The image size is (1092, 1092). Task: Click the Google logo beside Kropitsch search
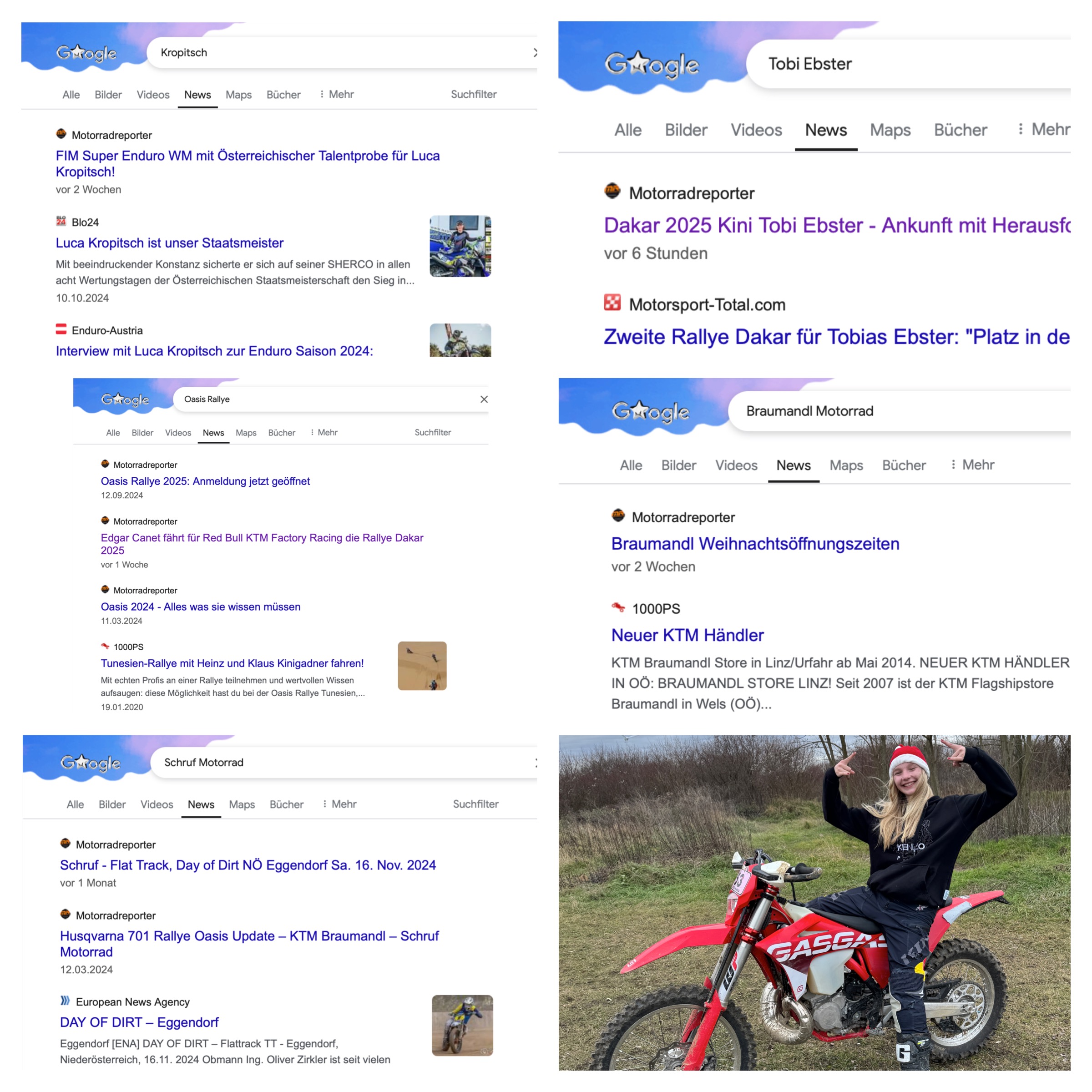[86, 53]
